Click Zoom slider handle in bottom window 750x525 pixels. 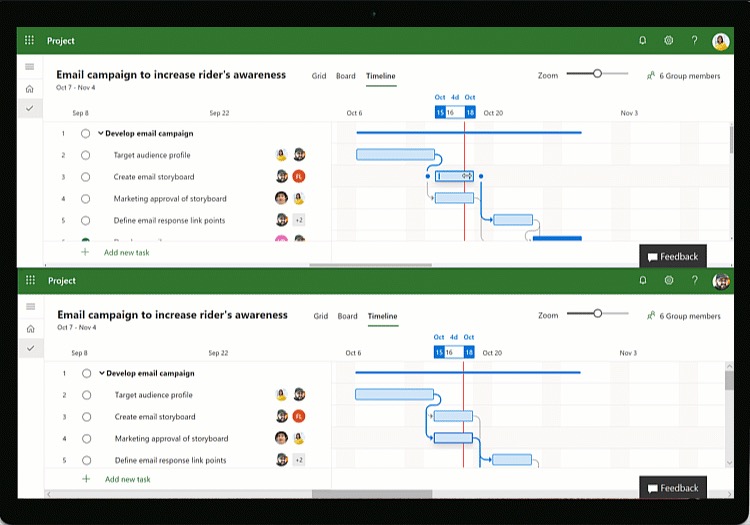(x=598, y=314)
